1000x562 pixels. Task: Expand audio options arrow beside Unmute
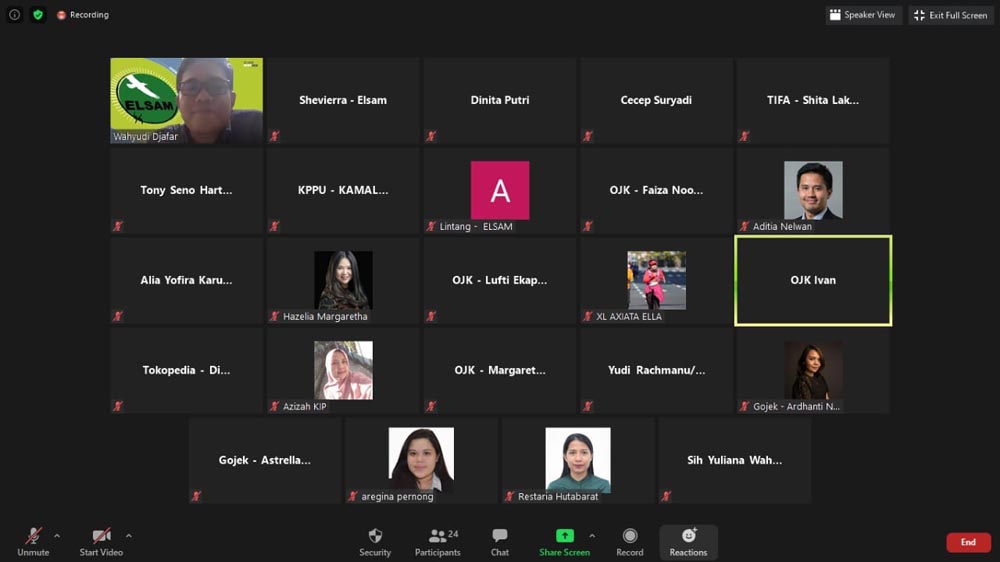point(57,536)
